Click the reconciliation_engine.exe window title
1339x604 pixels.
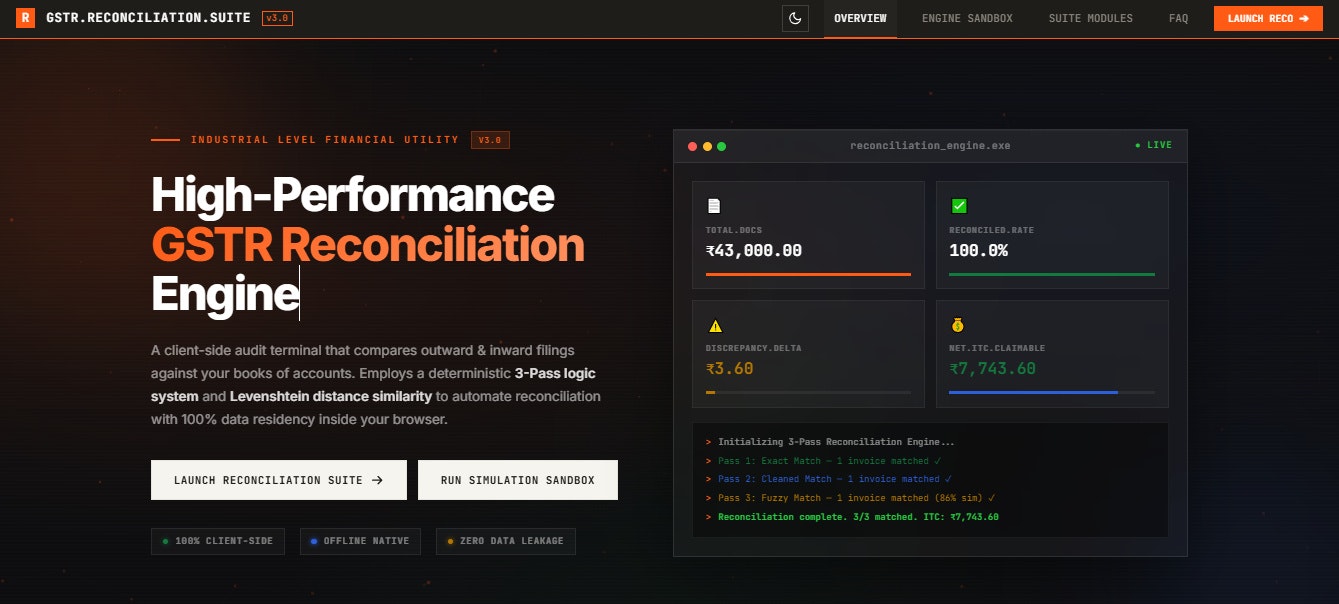930,145
